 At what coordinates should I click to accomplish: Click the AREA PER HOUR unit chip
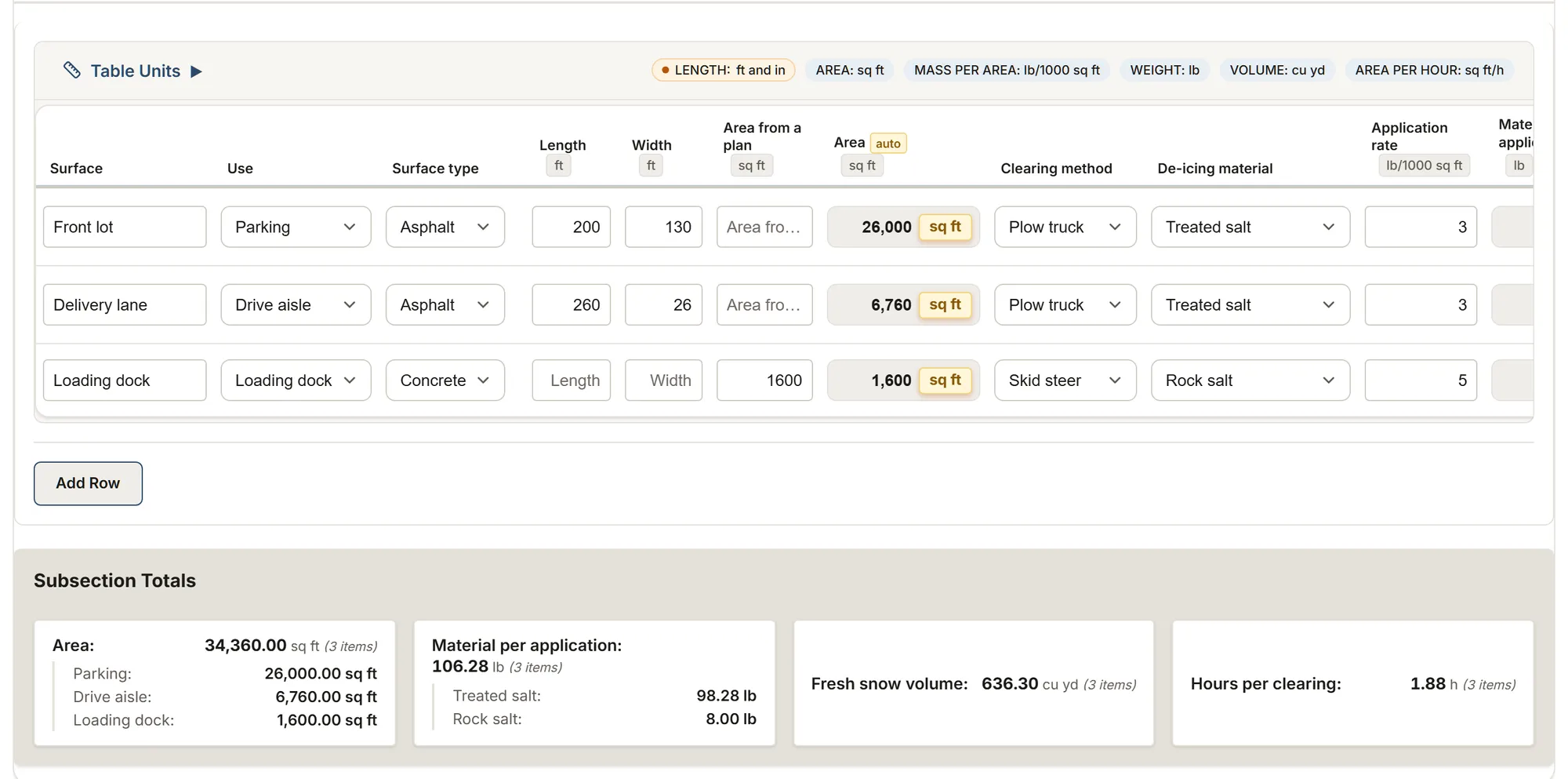pyautogui.click(x=1429, y=70)
